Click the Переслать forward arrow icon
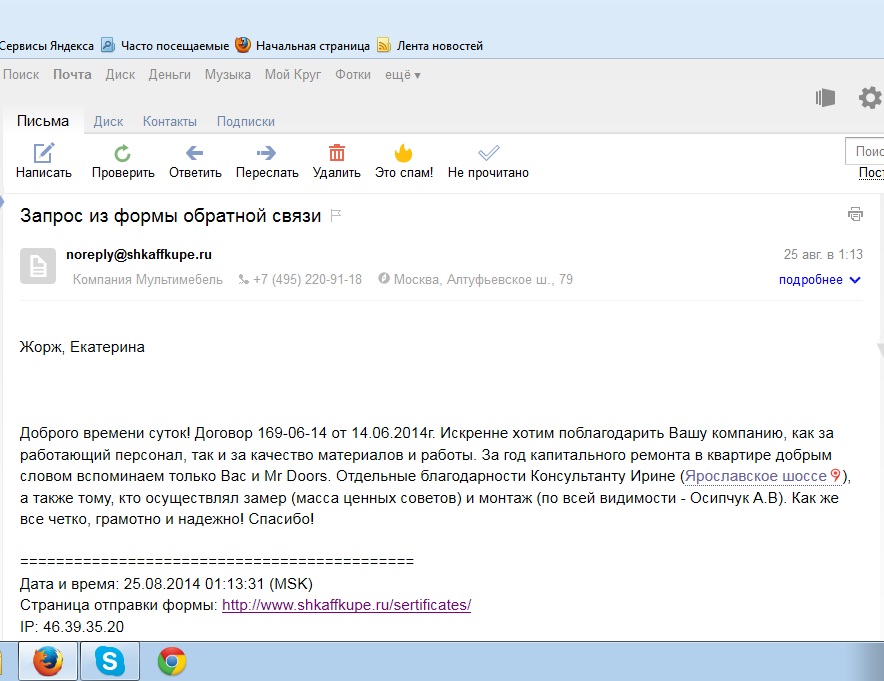 (267, 153)
